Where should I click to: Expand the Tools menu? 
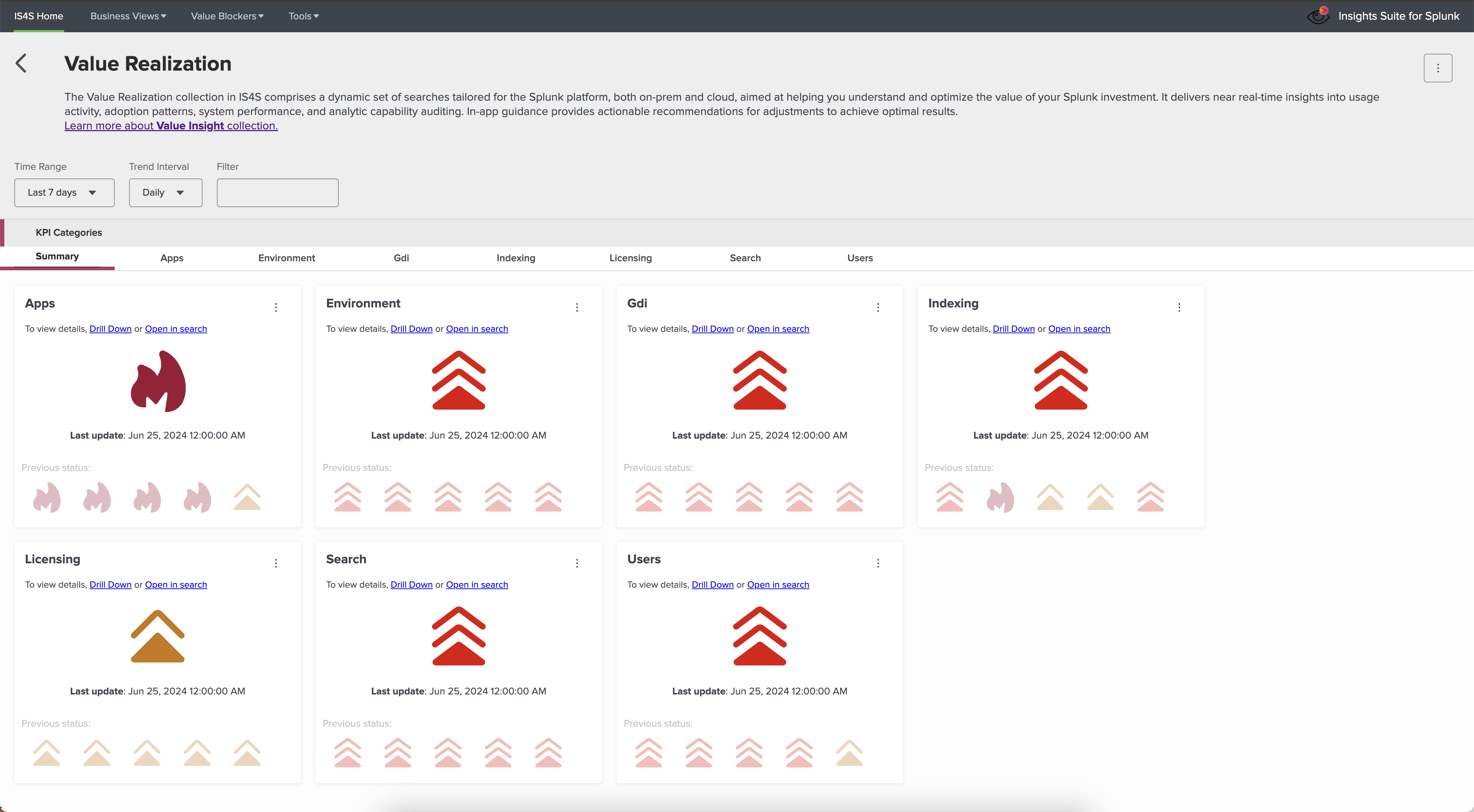point(303,16)
